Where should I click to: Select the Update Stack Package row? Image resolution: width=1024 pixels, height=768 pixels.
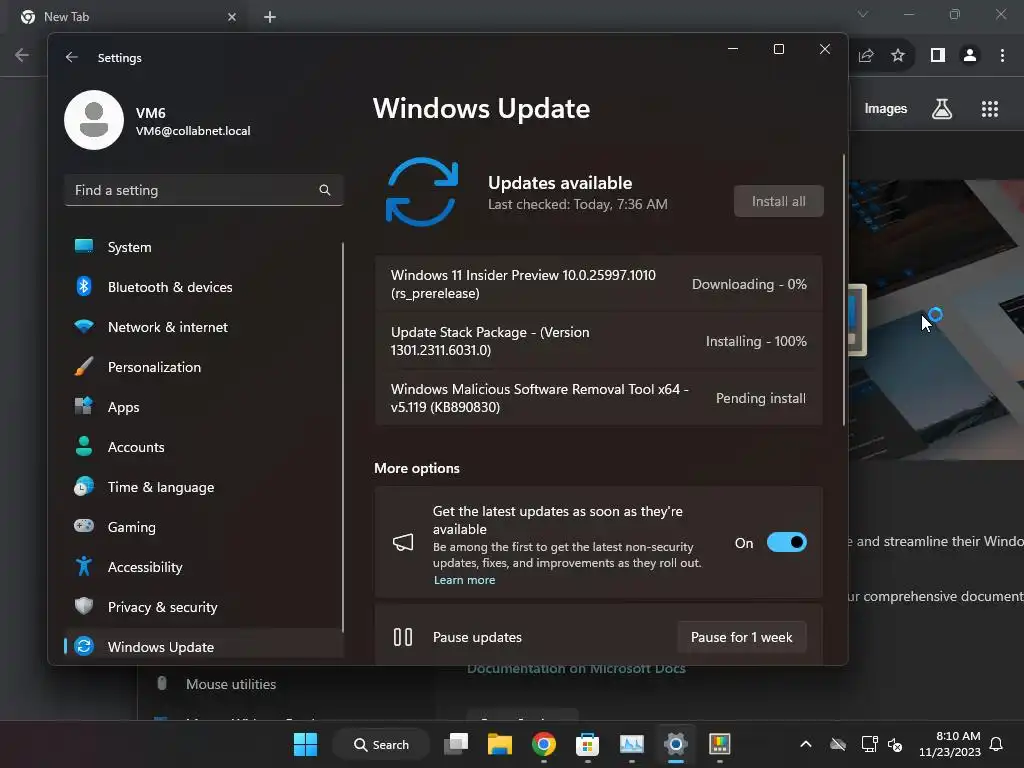point(598,341)
